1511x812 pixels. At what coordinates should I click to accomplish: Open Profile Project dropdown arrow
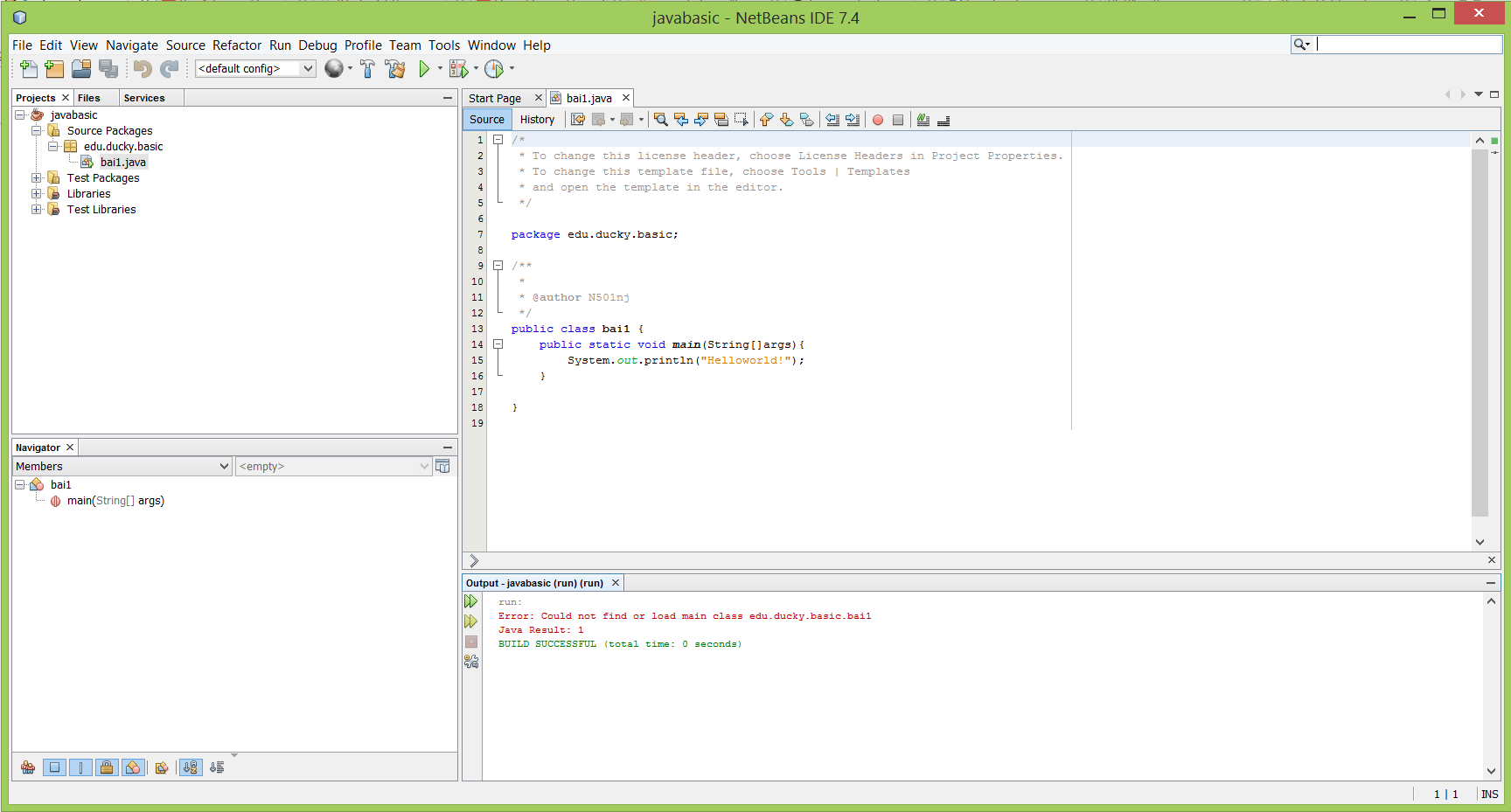[512, 68]
